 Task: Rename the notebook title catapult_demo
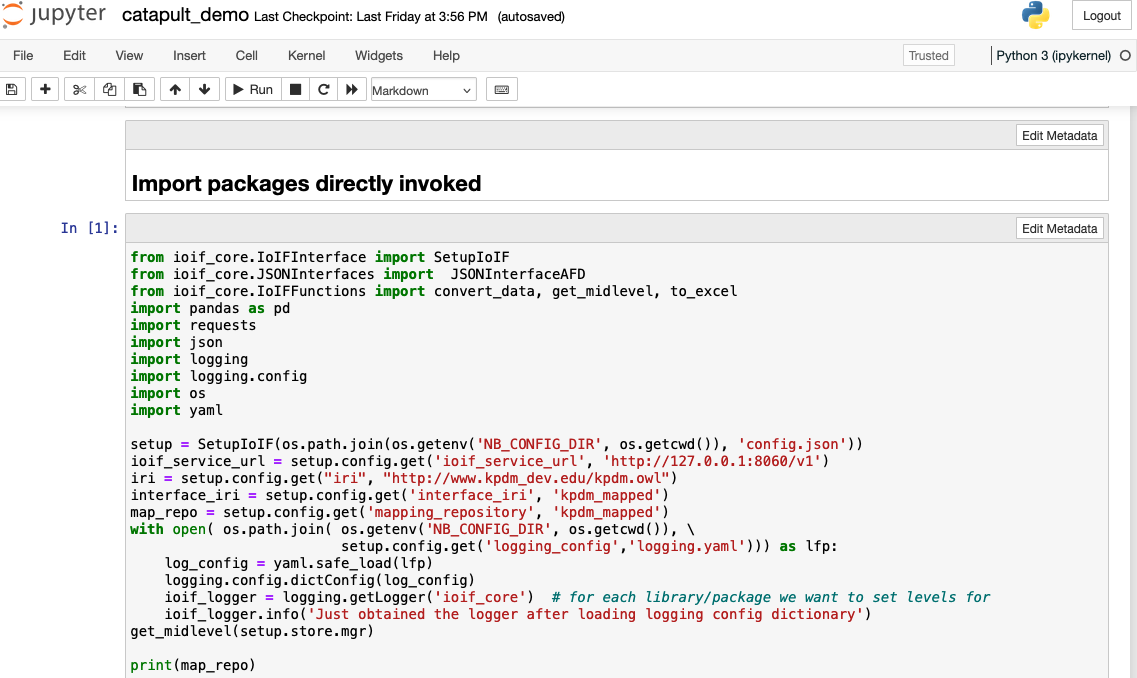tap(184, 16)
